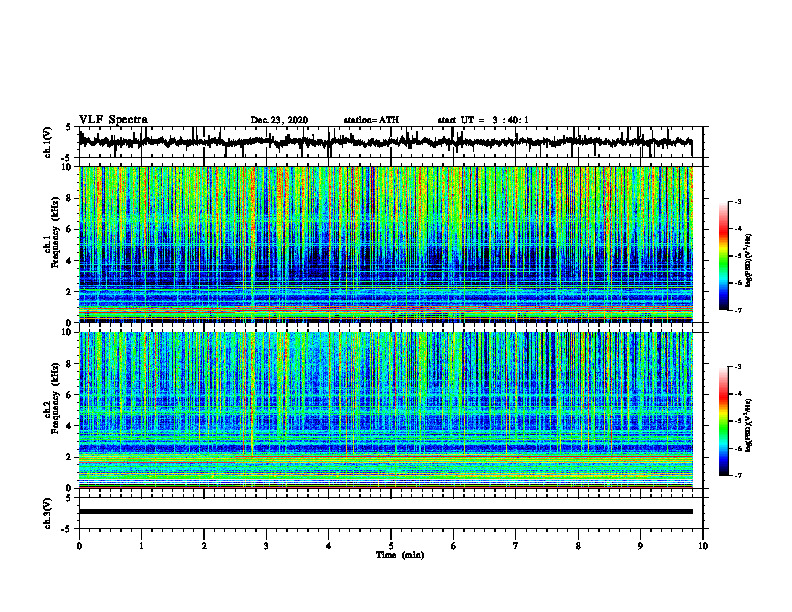The width and height of the screenshot is (792, 612).
Task: Click time axis tick label "6"
Action: tap(454, 546)
